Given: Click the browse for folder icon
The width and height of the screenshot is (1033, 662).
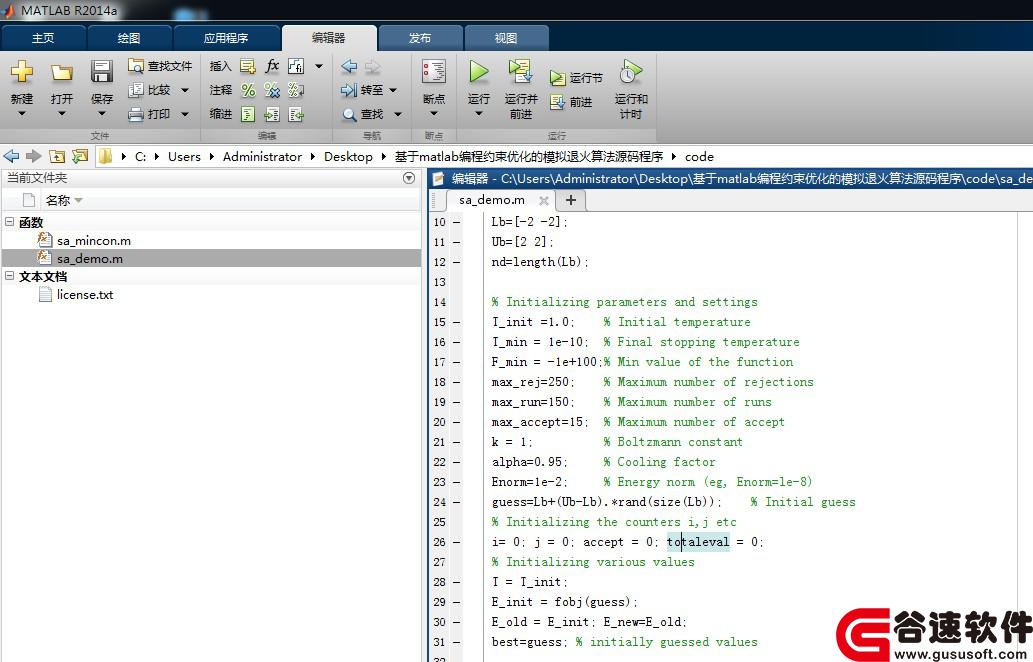Looking at the screenshot, I should coord(80,157).
